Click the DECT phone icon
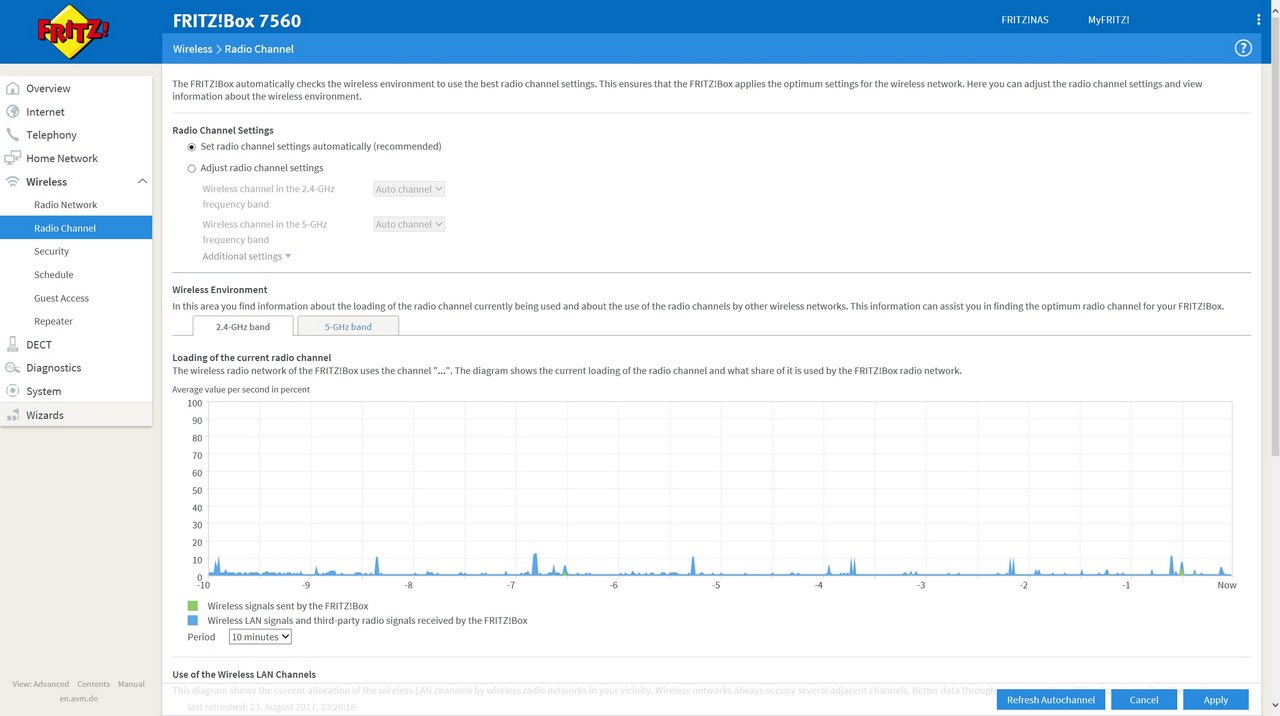This screenshot has width=1280, height=716. (13, 344)
